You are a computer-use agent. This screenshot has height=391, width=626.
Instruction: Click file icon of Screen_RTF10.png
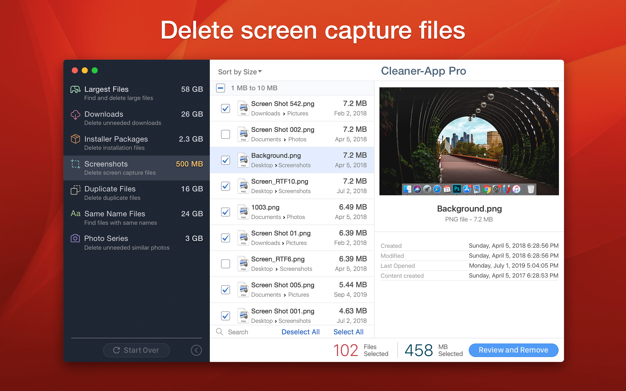243,186
